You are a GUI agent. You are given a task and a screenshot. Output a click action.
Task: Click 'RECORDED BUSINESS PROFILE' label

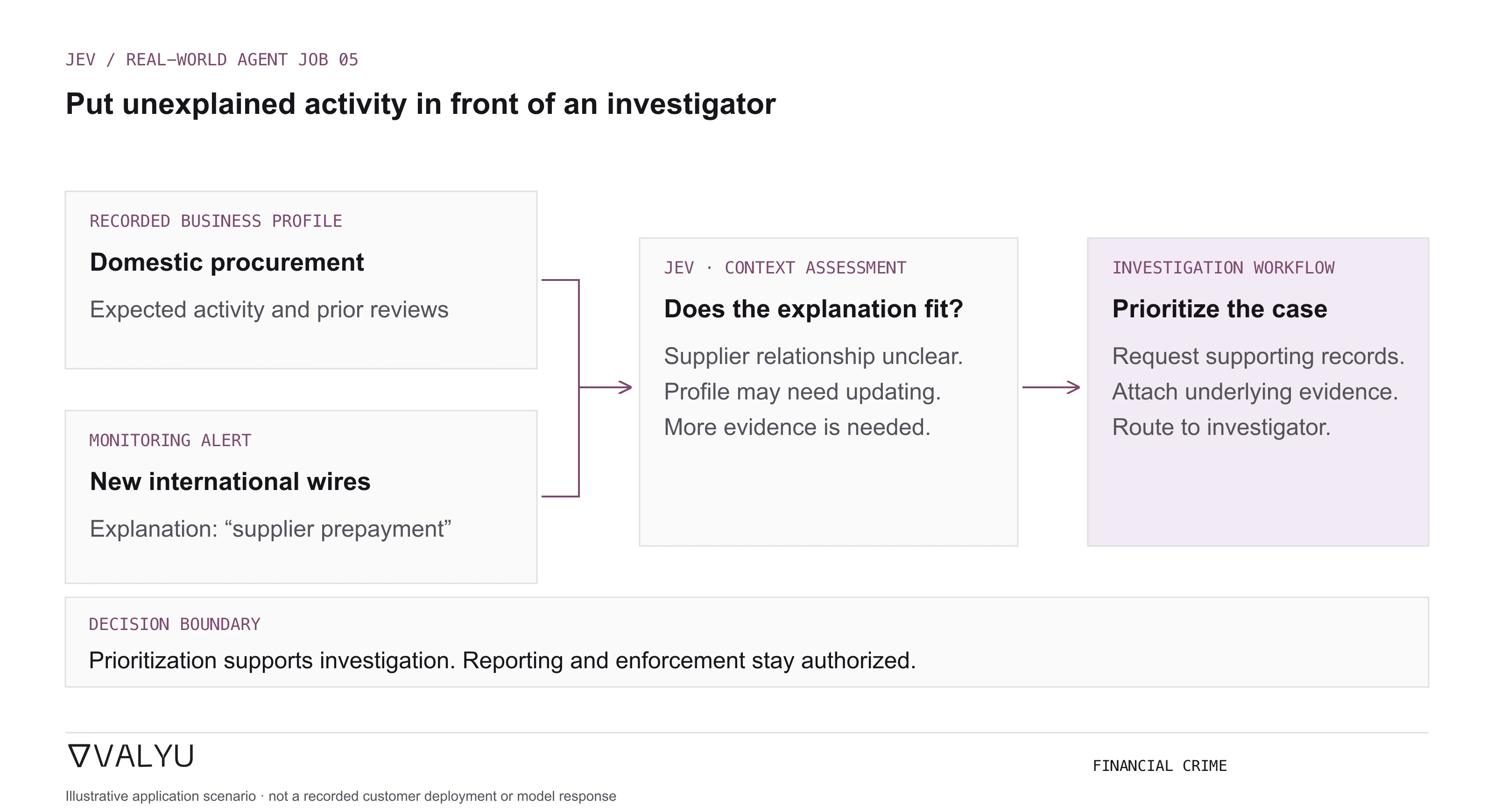coord(216,221)
